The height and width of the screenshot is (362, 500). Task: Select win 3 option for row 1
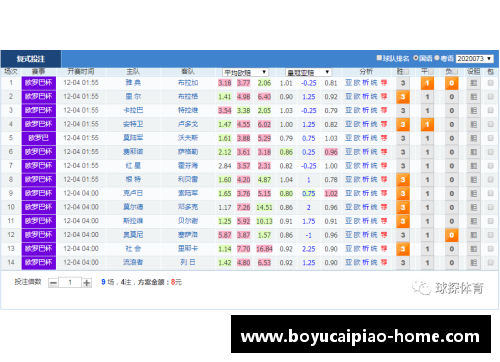pos(403,83)
